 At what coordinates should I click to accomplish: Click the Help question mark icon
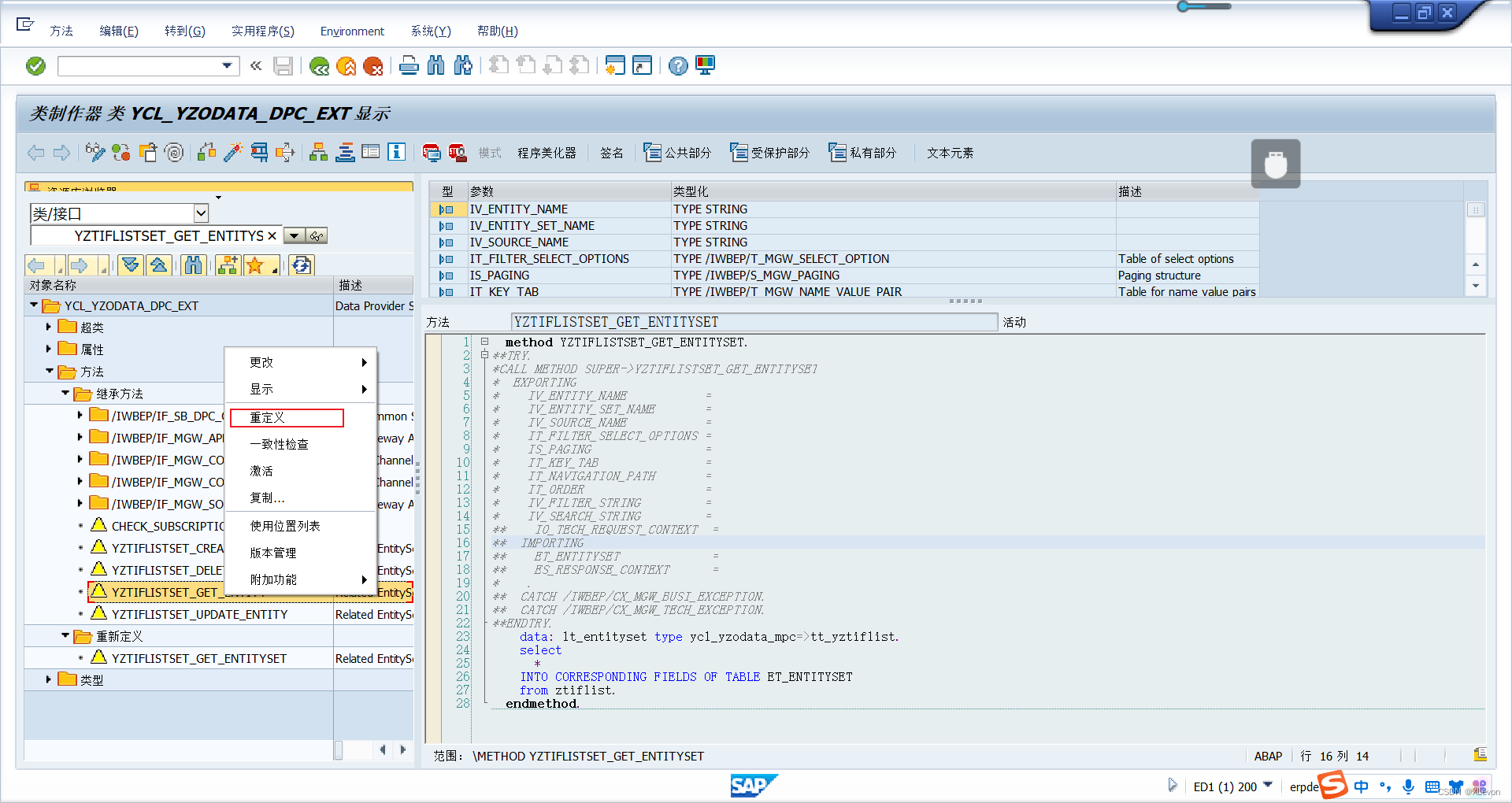click(678, 66)
